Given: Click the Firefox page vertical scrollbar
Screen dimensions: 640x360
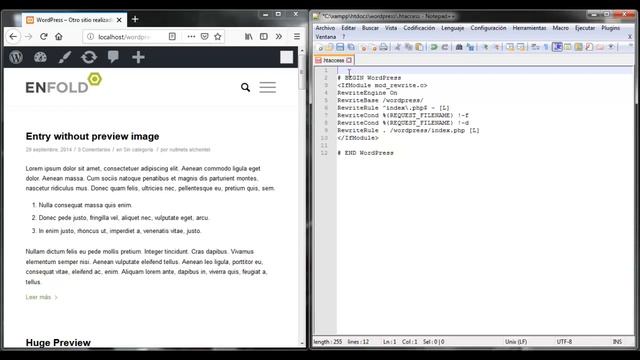Looking at the screenshot, I should (302, 198).
